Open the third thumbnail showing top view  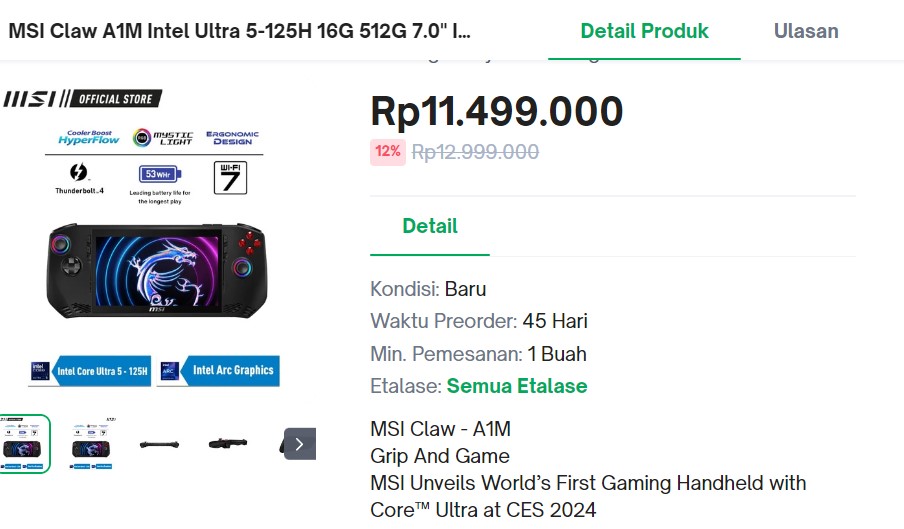pos(159,444)
